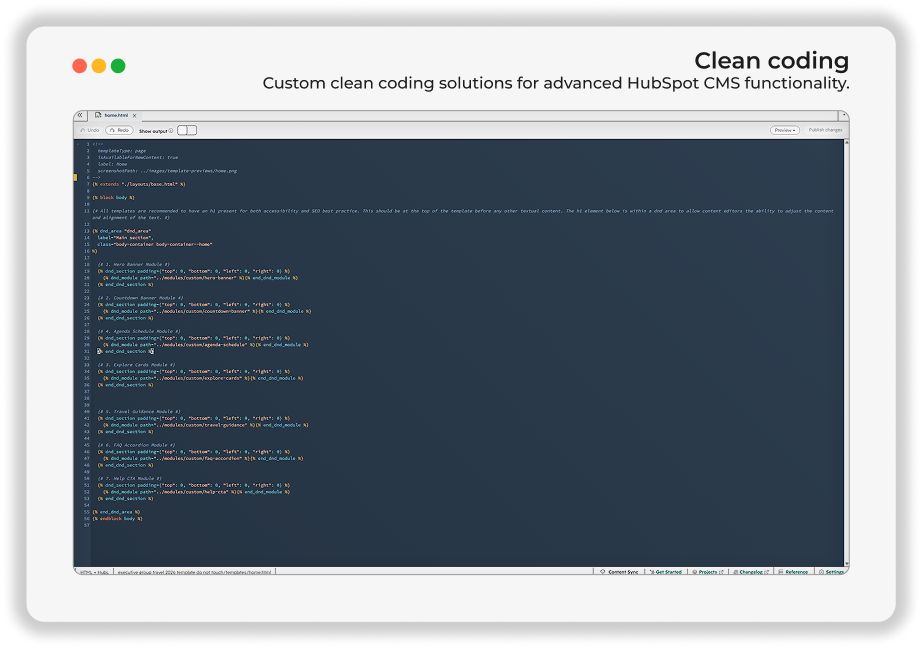923x649 pixels.
Task: Click the Travel Guidance Module comment line
Action: pos(139,412)
